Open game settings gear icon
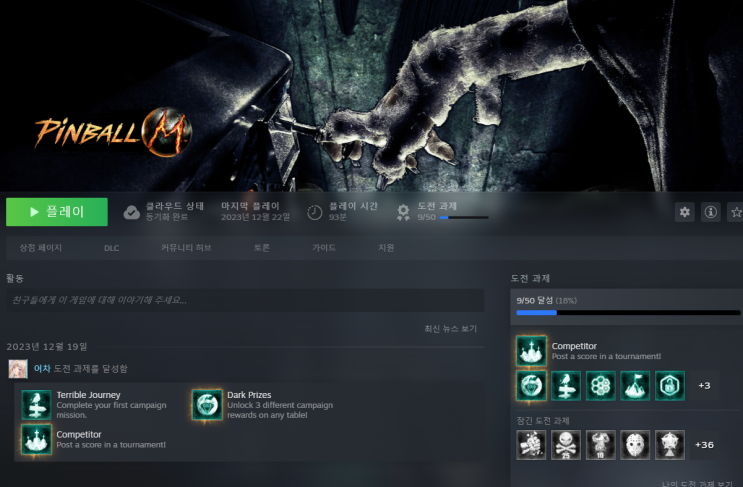Viewport: 743px width, 487px height. (x=685, y=212)
